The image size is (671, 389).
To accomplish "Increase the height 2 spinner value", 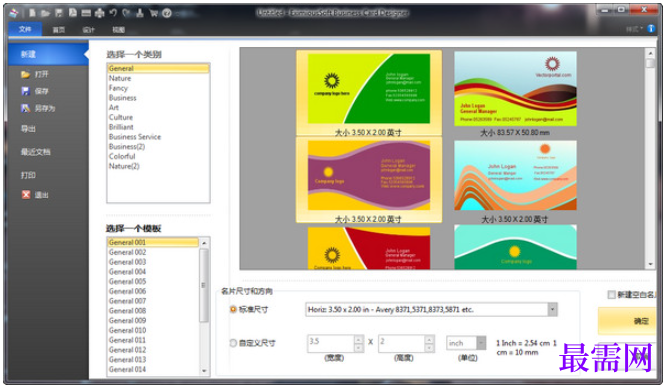I will tap(429, 339).
